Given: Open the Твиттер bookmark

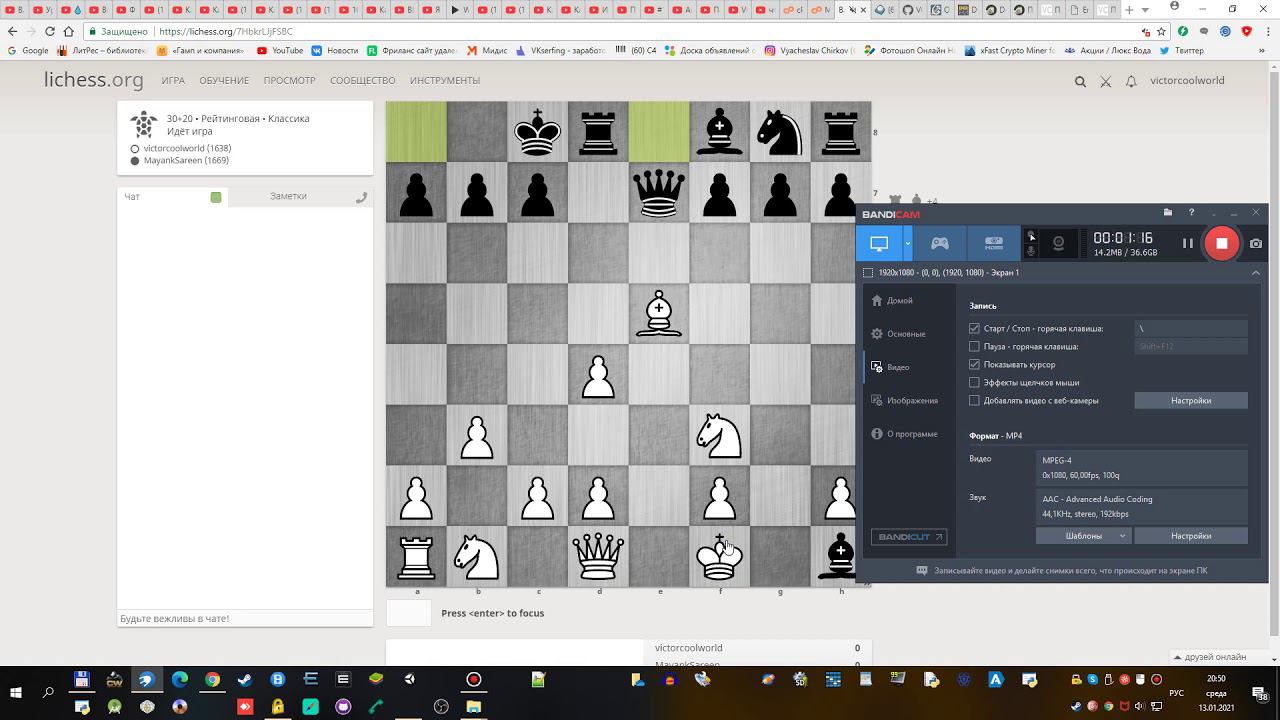Looking at the screenshot, I should click(x=1181, y=50).
